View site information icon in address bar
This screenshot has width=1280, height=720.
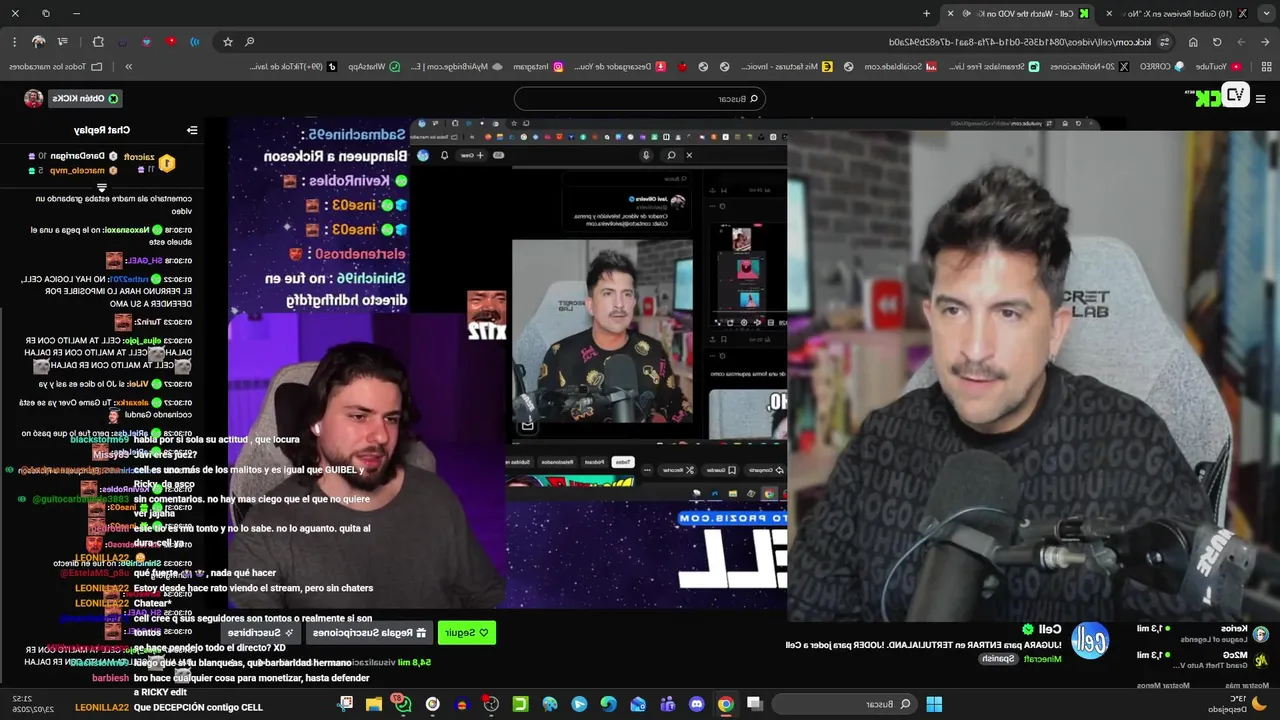coord(1164,42)
